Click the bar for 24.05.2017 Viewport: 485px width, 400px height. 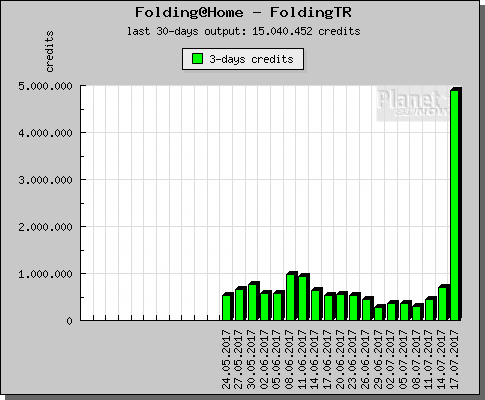pyautogui.click(x=228, y=307)
